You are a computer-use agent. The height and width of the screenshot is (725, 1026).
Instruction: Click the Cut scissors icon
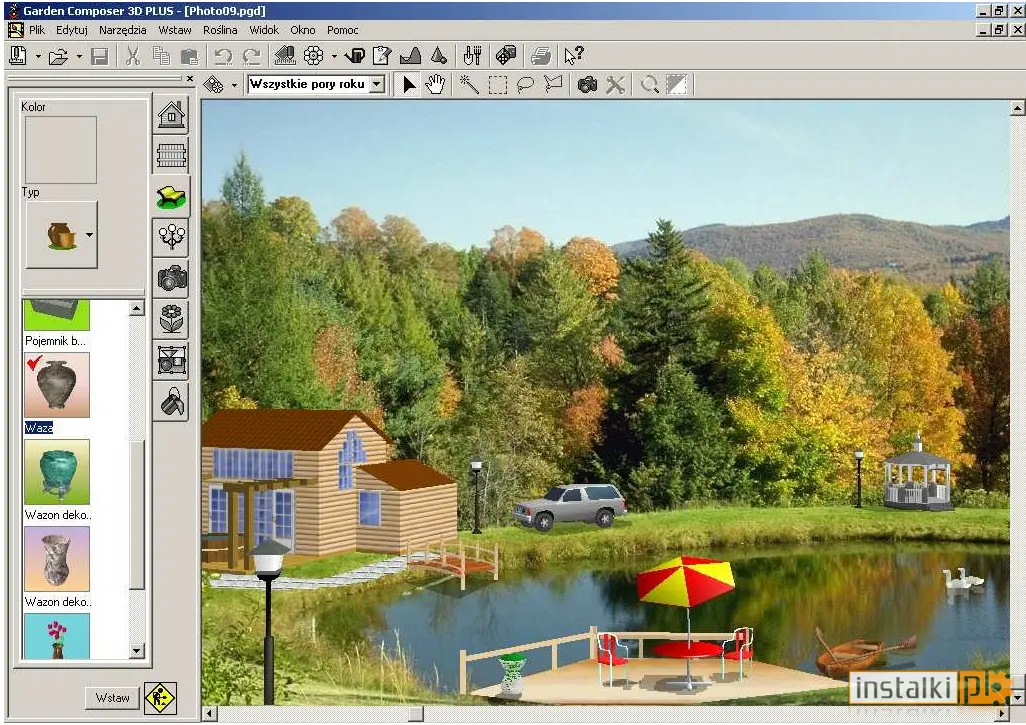[x=133, y=56]
